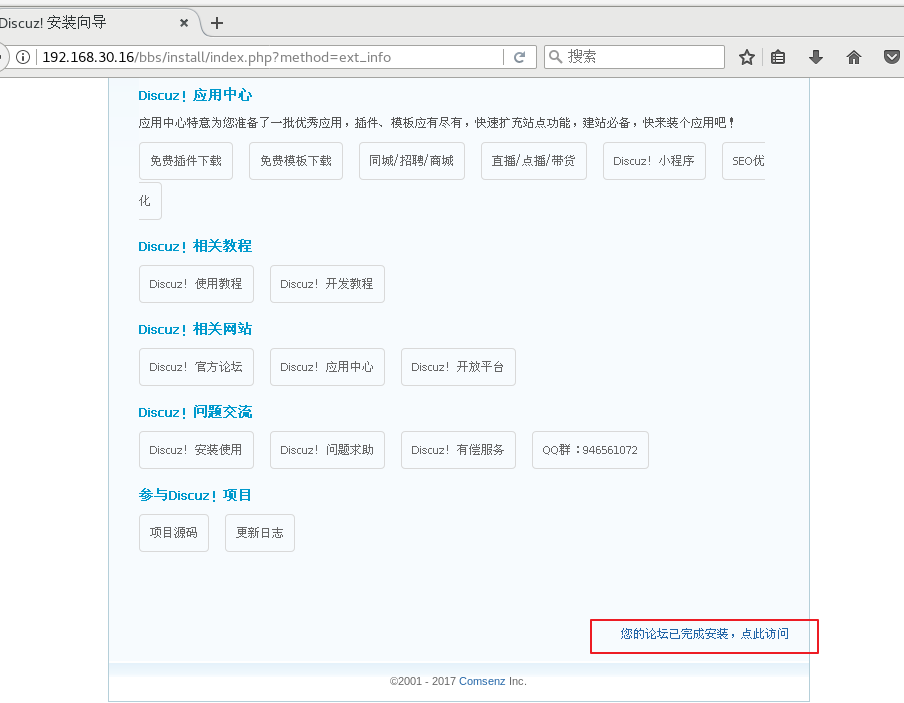Image resolution: width=904 pixels, height=703 pixels.
Task: Focus the address bar URL field
Action: (268, 57)
